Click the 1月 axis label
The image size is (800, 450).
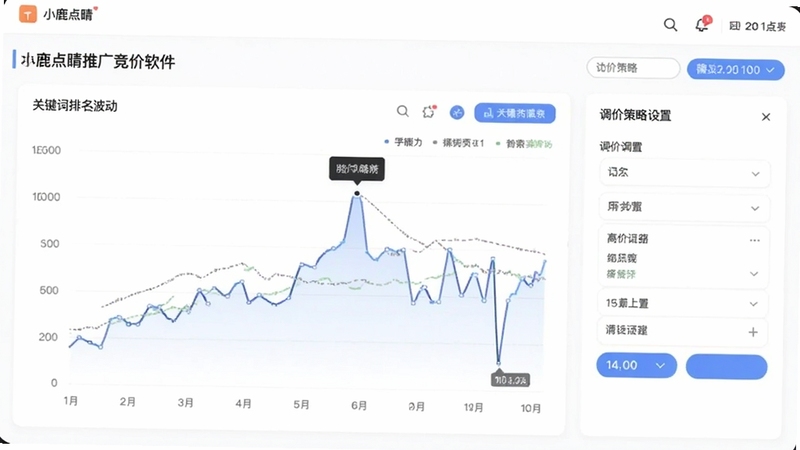(x=71, y=401)
